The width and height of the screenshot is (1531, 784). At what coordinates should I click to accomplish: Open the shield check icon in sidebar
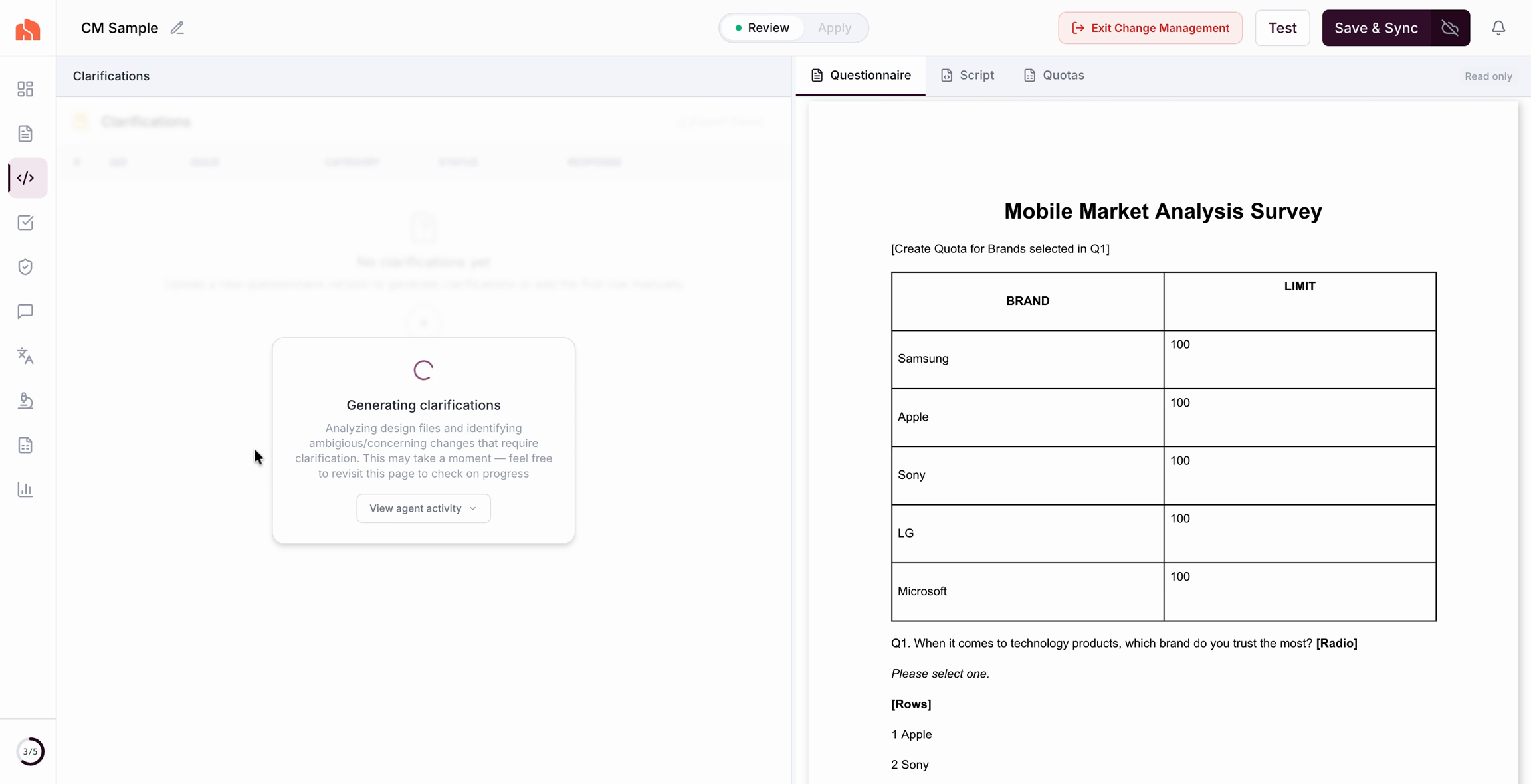tap(25, 267)
